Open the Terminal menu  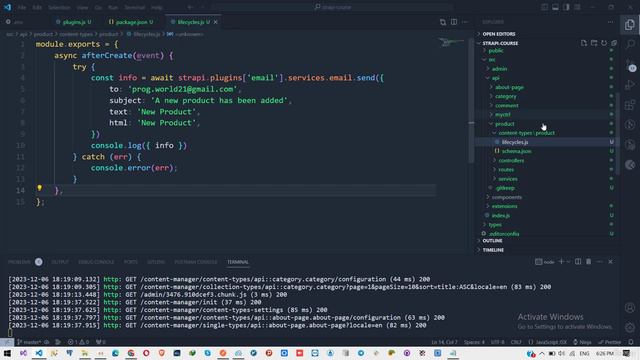tap(134, 7)
